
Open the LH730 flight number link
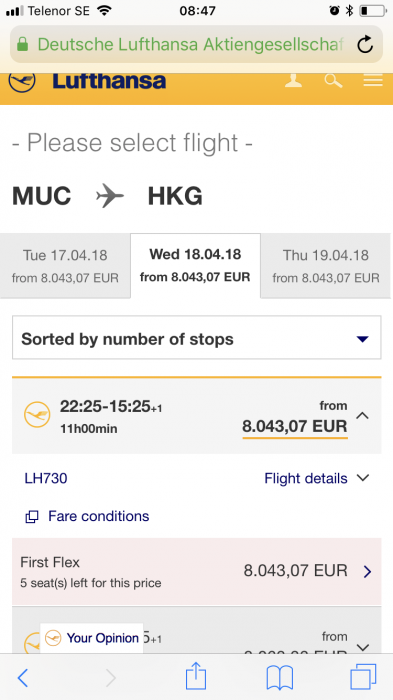click(x=46, y=478)
